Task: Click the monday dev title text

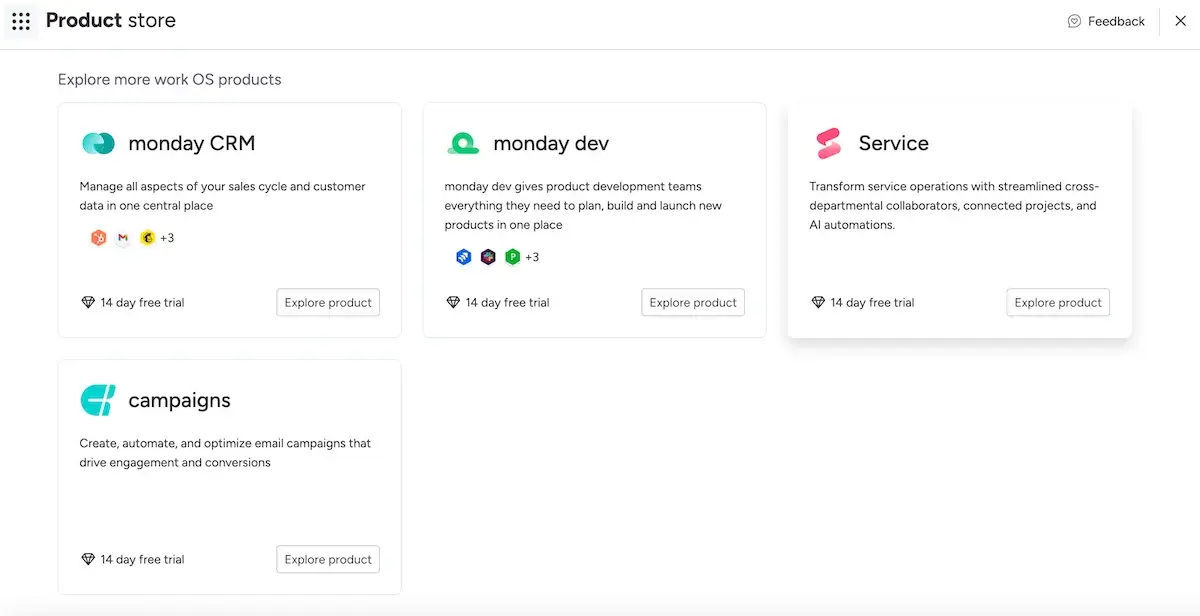Action: (551, 143)
